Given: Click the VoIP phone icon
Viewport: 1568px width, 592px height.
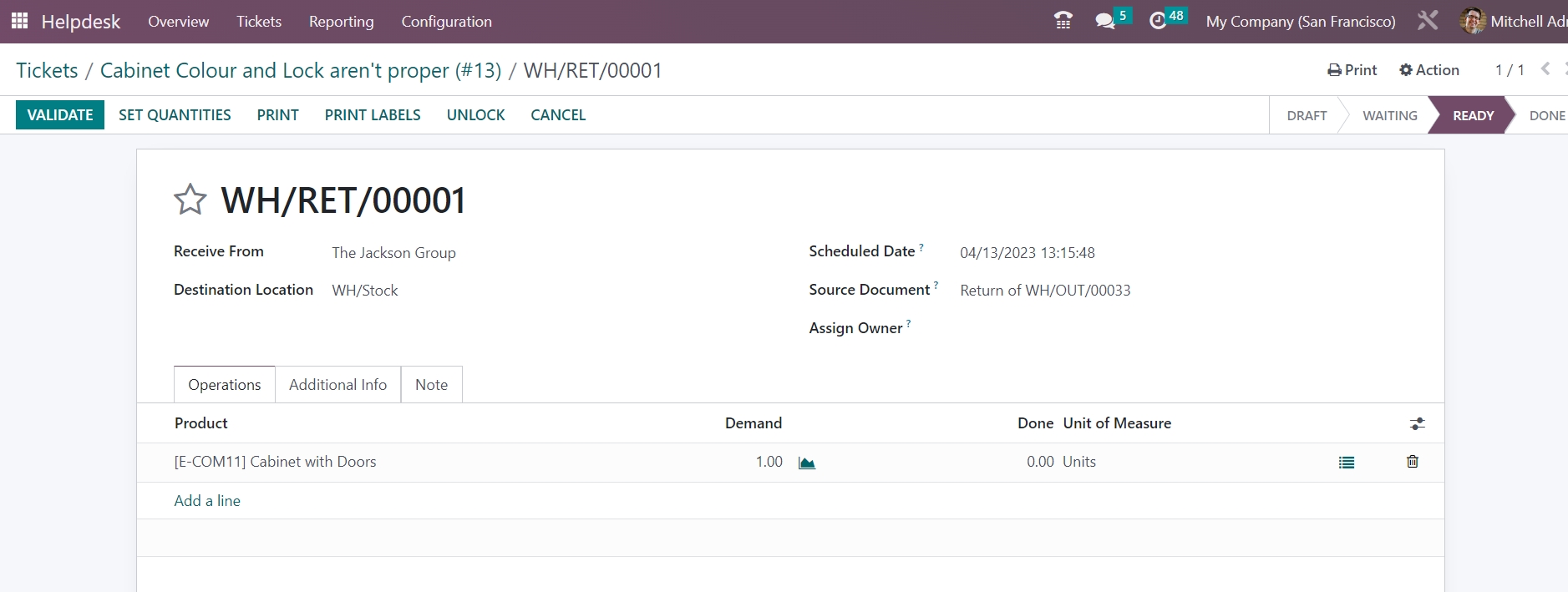Looking at the screenshot, I should (x=1063, y=21).
